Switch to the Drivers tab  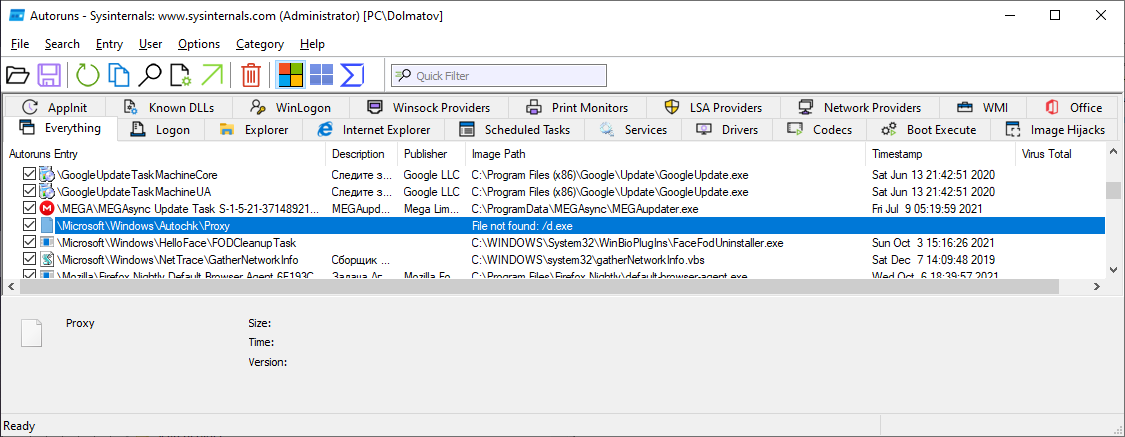[x=728, y=130]
